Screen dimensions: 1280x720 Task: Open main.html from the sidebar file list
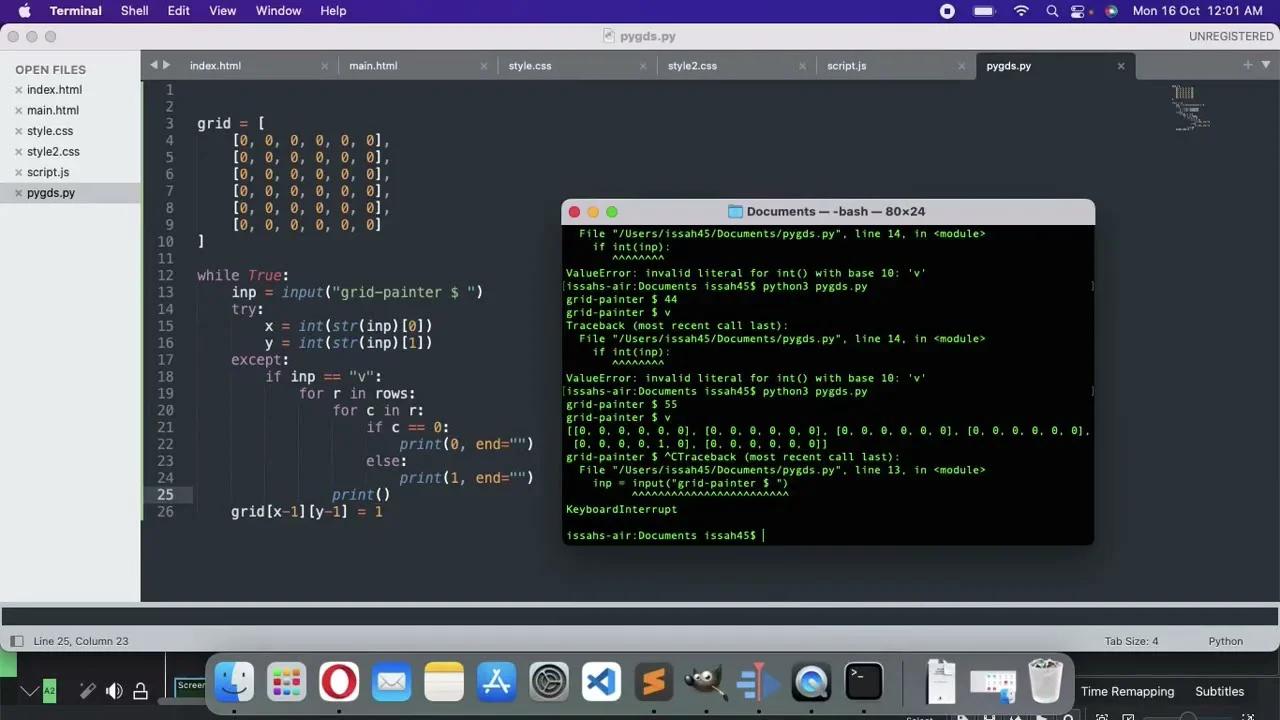click(53, 111)
